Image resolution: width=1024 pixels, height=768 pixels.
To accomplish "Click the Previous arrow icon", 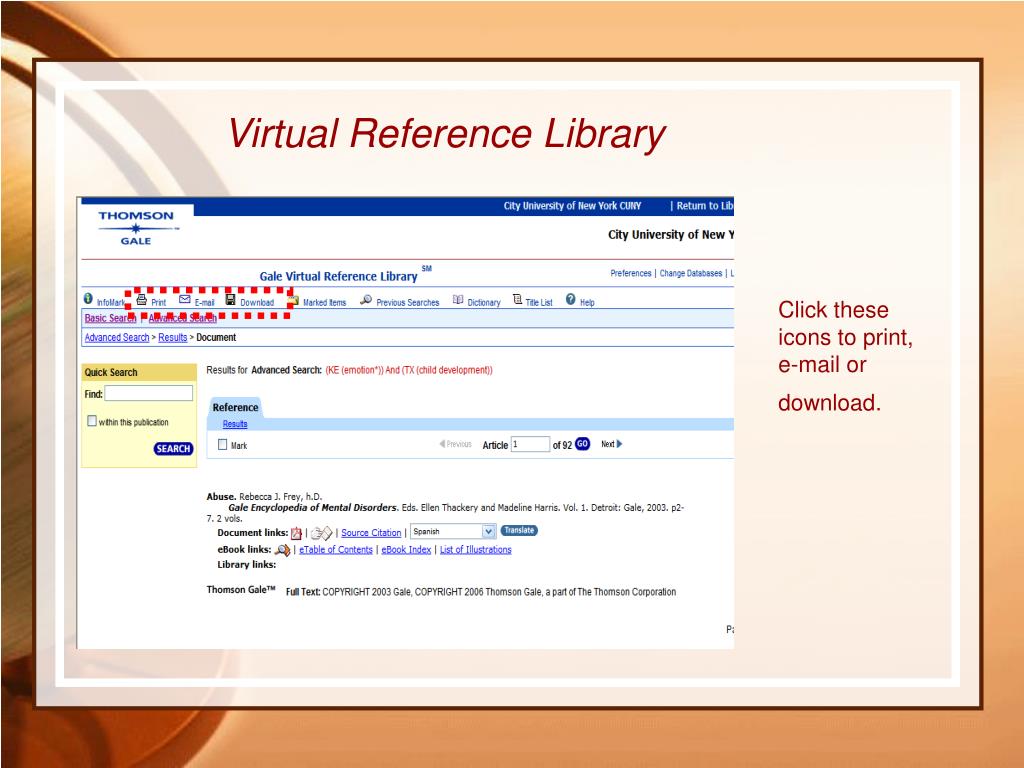I will [x=442, y=444].
